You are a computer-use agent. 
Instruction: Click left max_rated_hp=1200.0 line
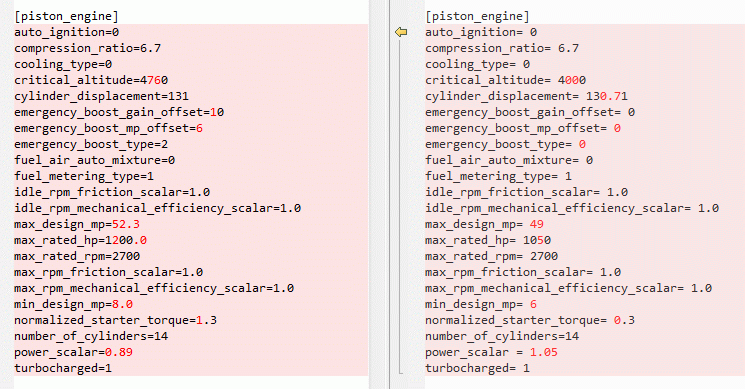[80, 240]
